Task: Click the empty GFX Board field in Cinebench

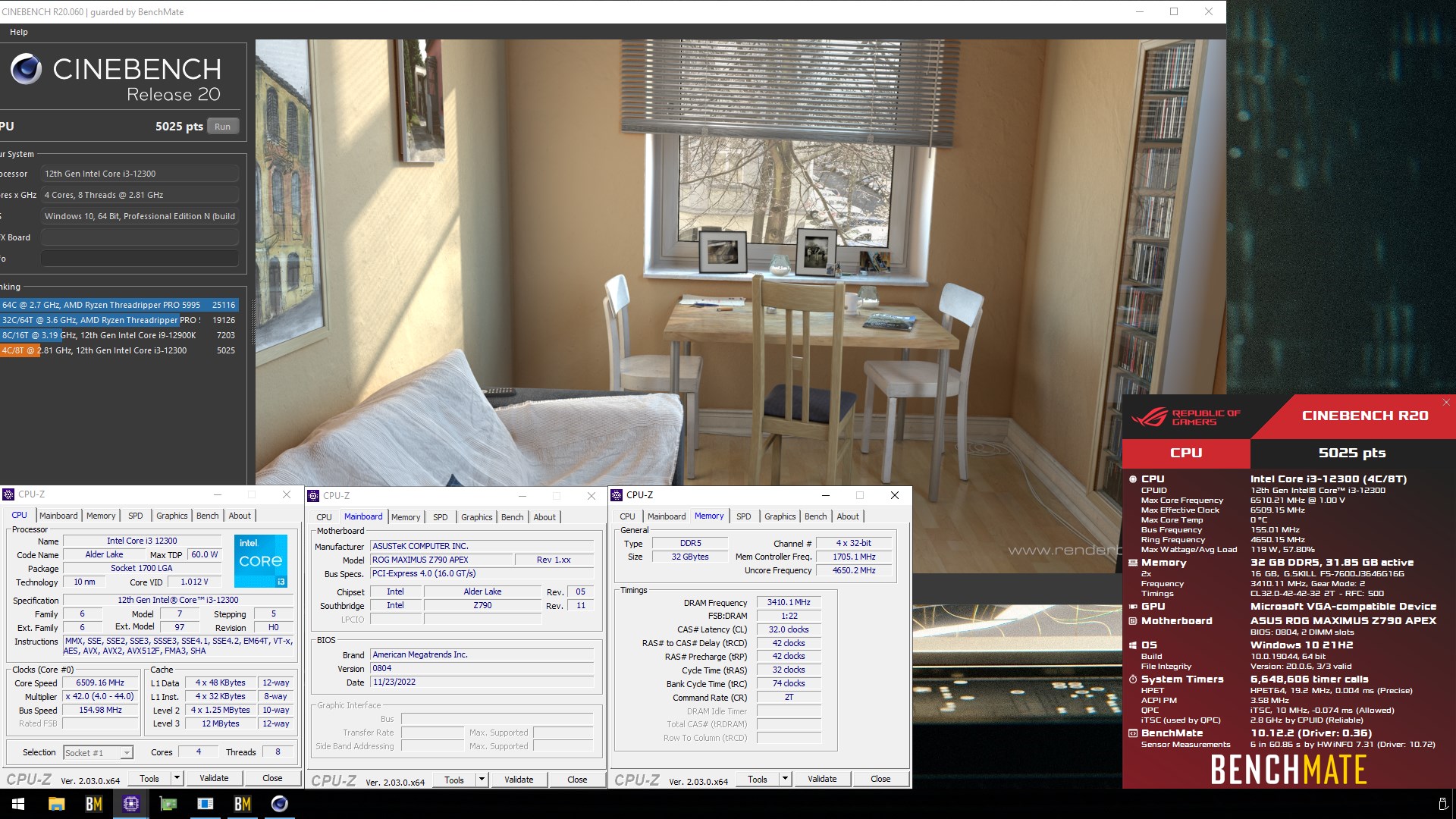Action: click(x=140, y=237)
